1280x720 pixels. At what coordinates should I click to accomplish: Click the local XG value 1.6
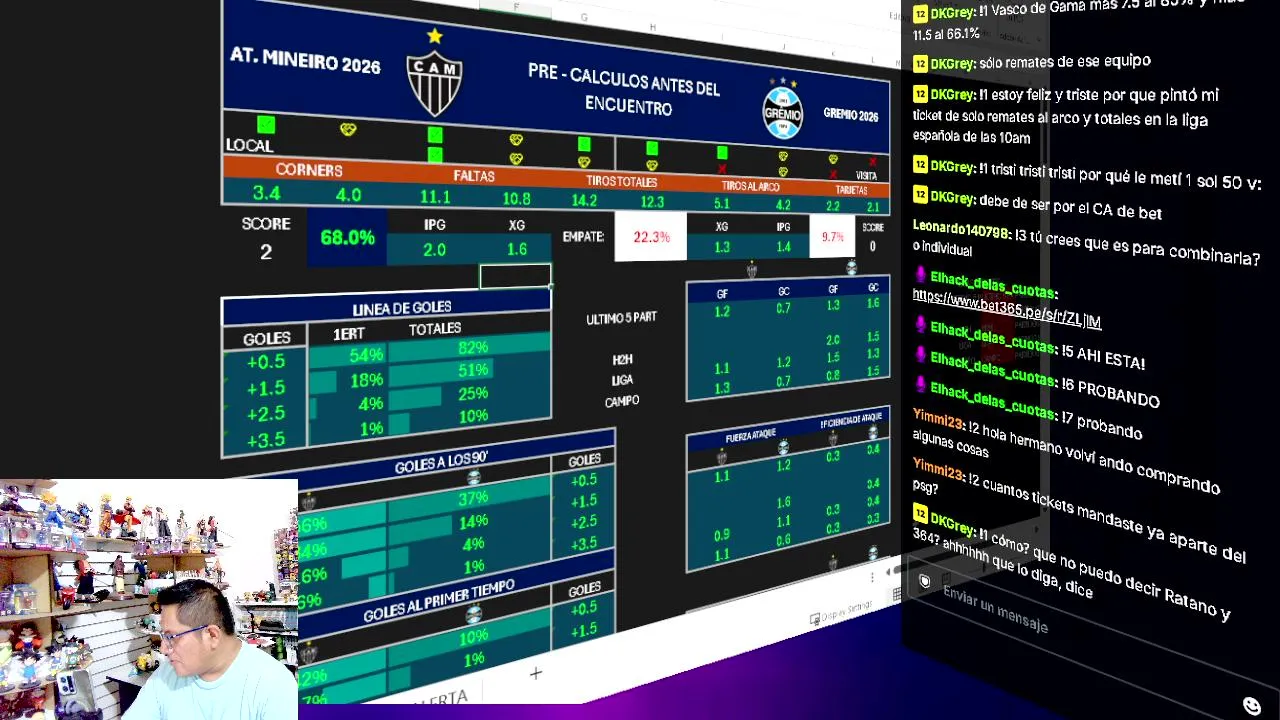[x=516, y=249]
